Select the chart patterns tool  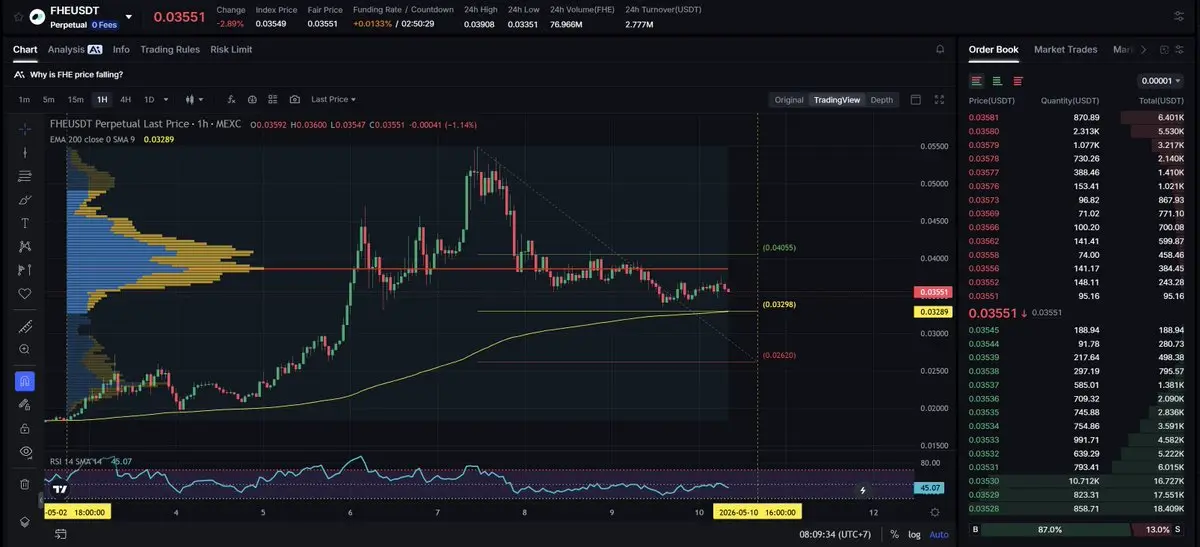tap(25, 246)
